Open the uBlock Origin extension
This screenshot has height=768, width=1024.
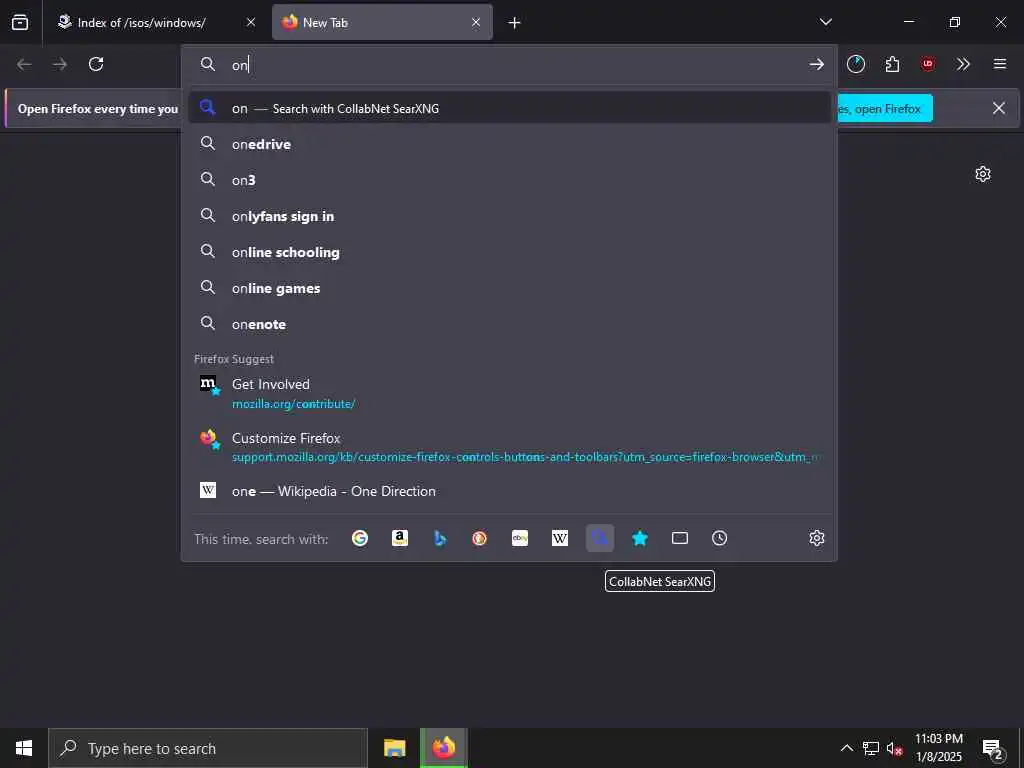[928, 64]
